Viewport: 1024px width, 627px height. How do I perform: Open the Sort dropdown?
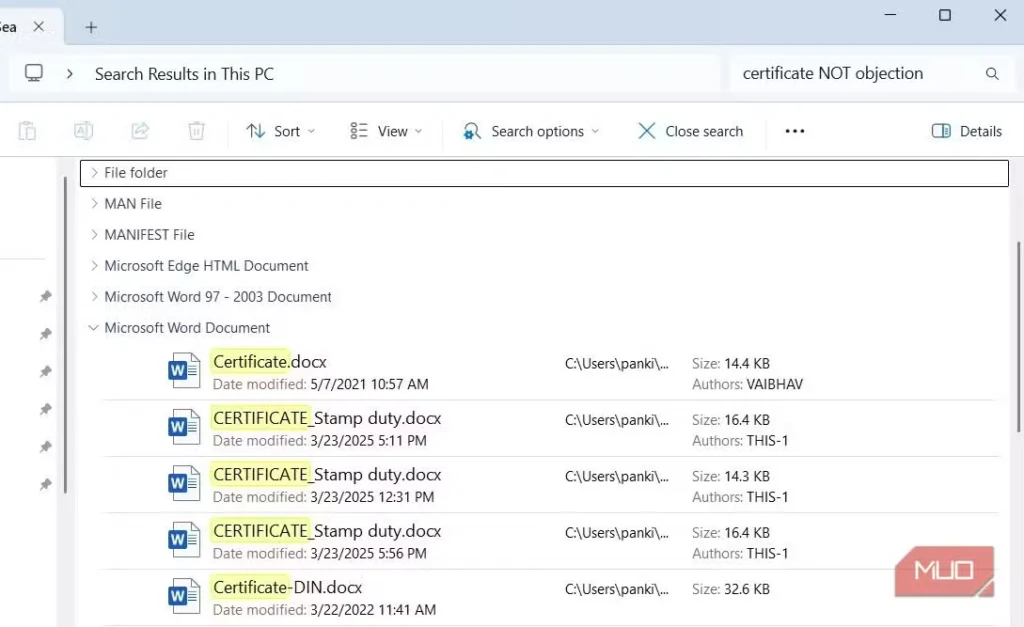[280, 131]
